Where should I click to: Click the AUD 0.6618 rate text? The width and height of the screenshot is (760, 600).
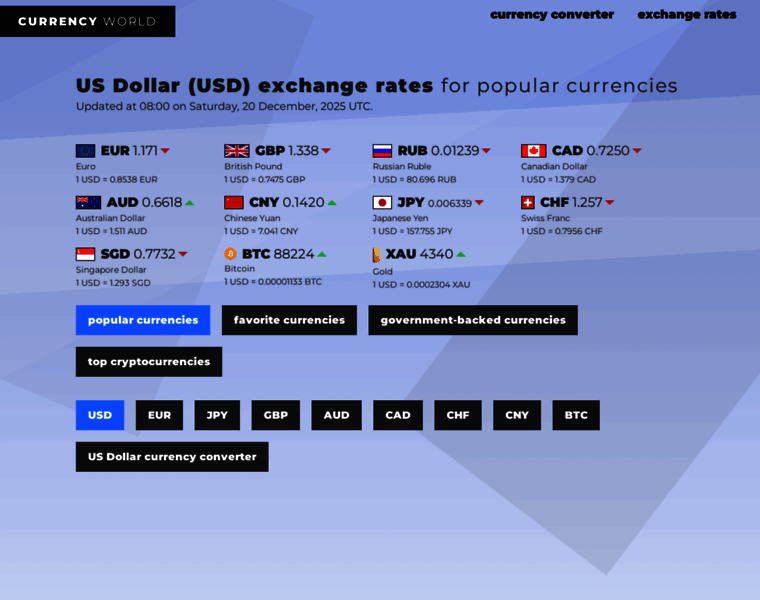pyautogui.click(x=144, y=202)
